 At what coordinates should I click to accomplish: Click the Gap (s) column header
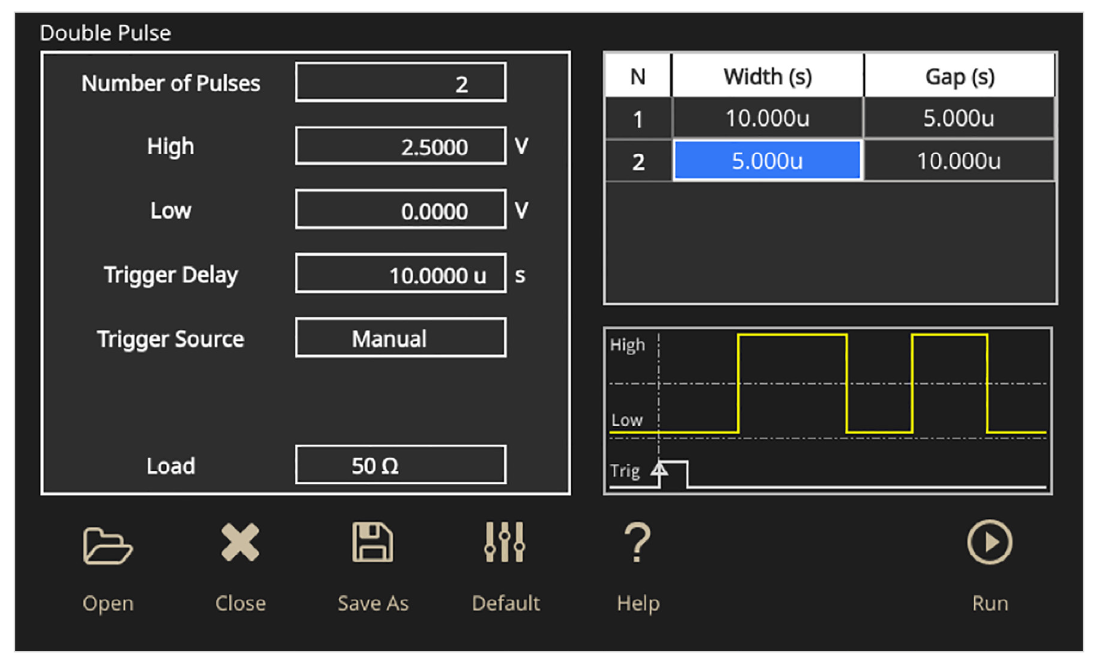pos(960,75)
